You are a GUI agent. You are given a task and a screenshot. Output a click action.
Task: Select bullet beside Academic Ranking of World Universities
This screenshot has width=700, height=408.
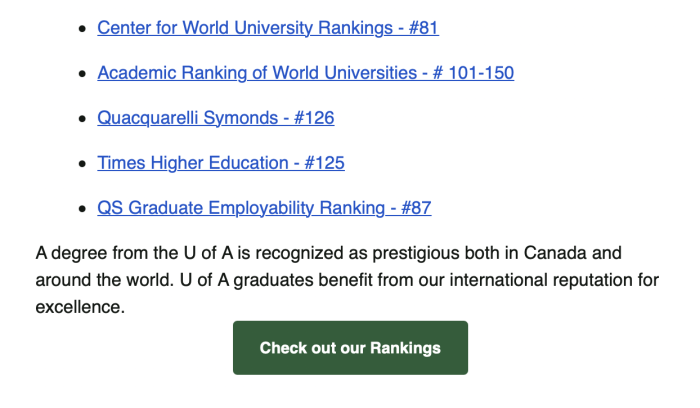point(82,74)
